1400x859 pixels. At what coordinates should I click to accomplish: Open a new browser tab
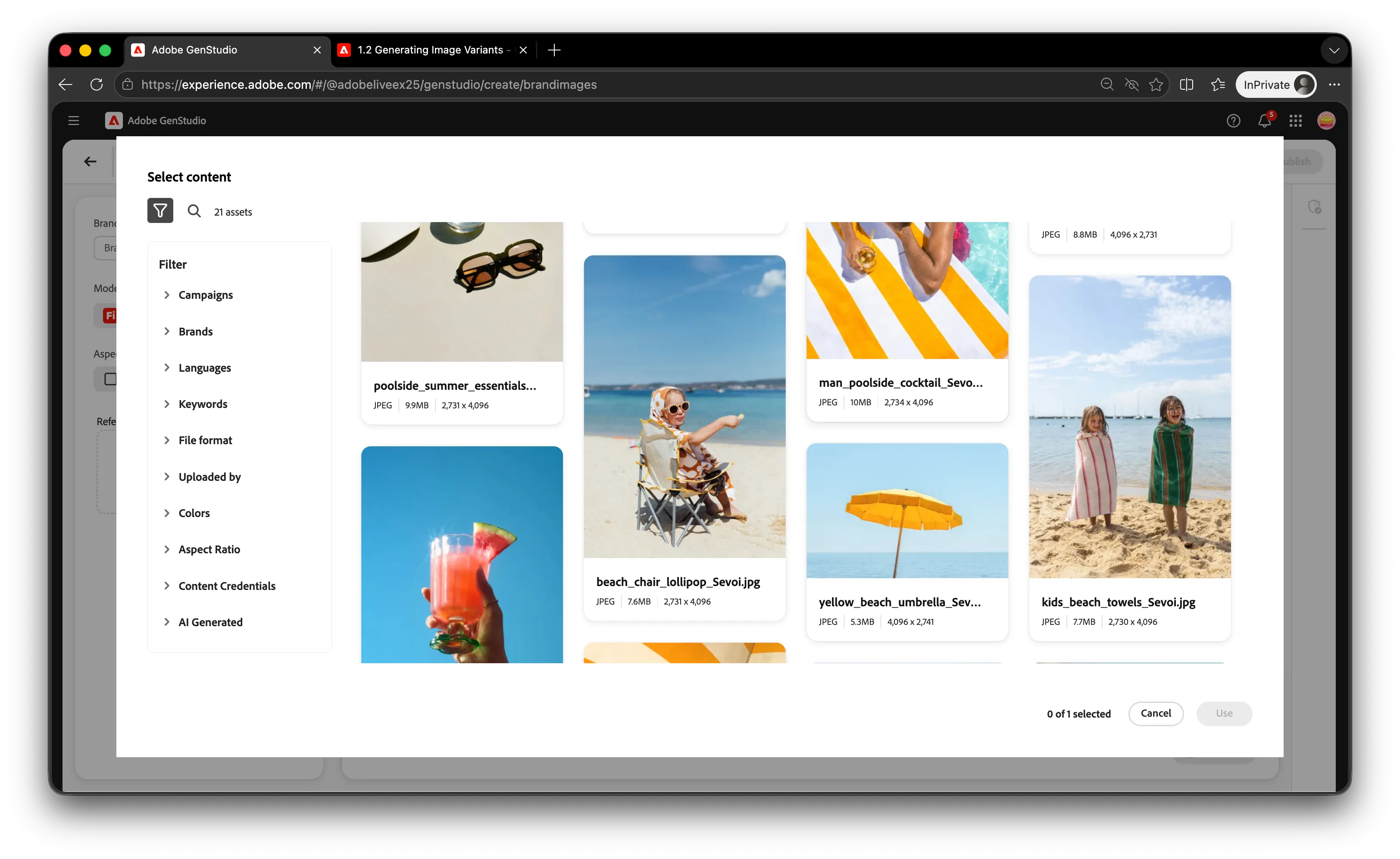point(555,50)
